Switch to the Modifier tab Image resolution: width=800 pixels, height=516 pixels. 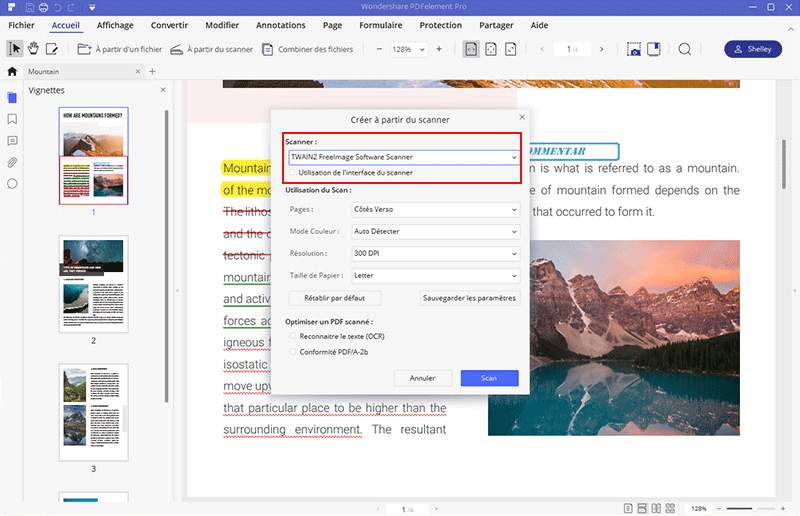pyautogui.click(x=222, y=25)
